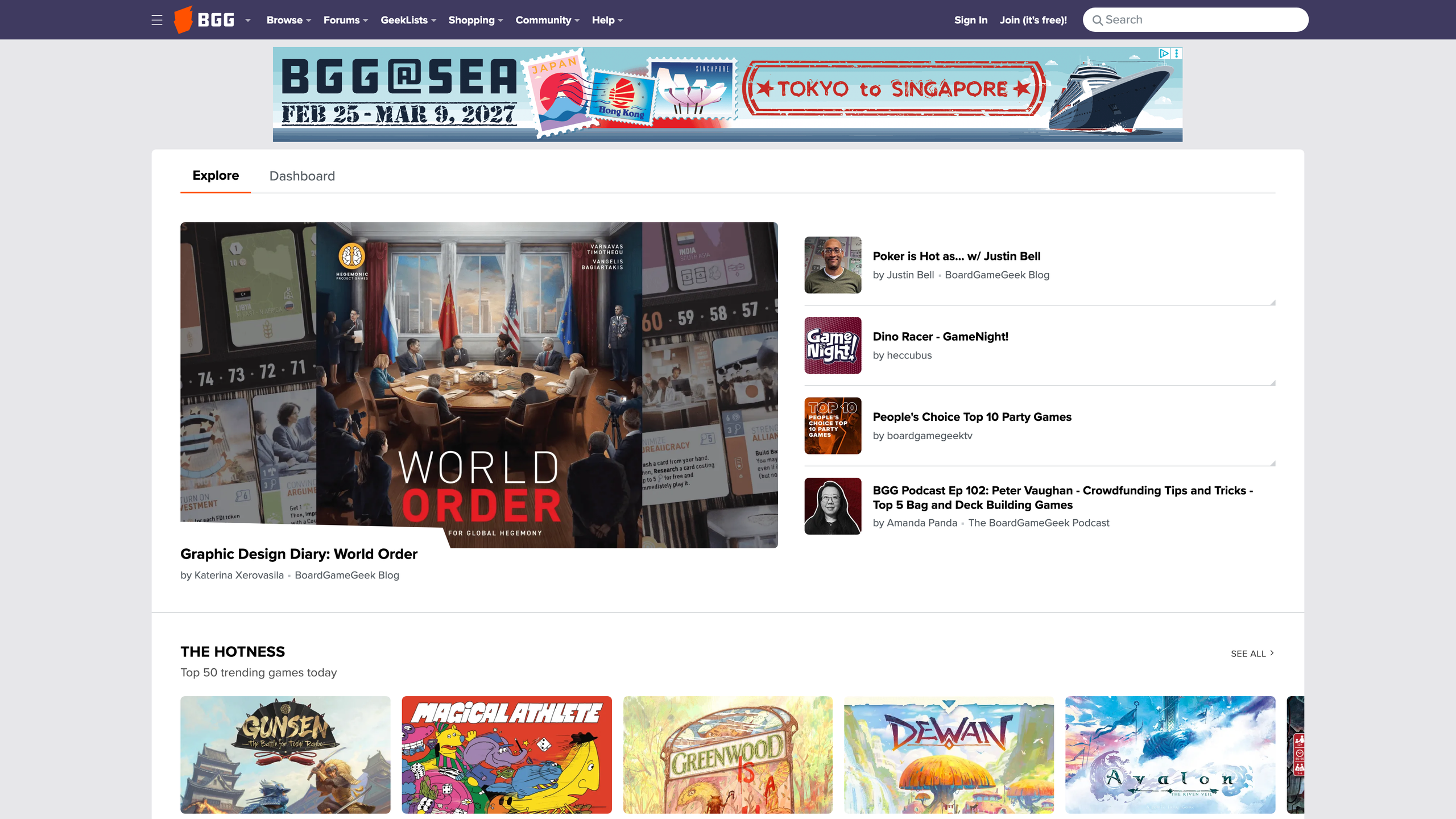Viewport: 1456px width, 819px height.
Task: Open the Gunsen game card
Action: (x=286, y=755)
